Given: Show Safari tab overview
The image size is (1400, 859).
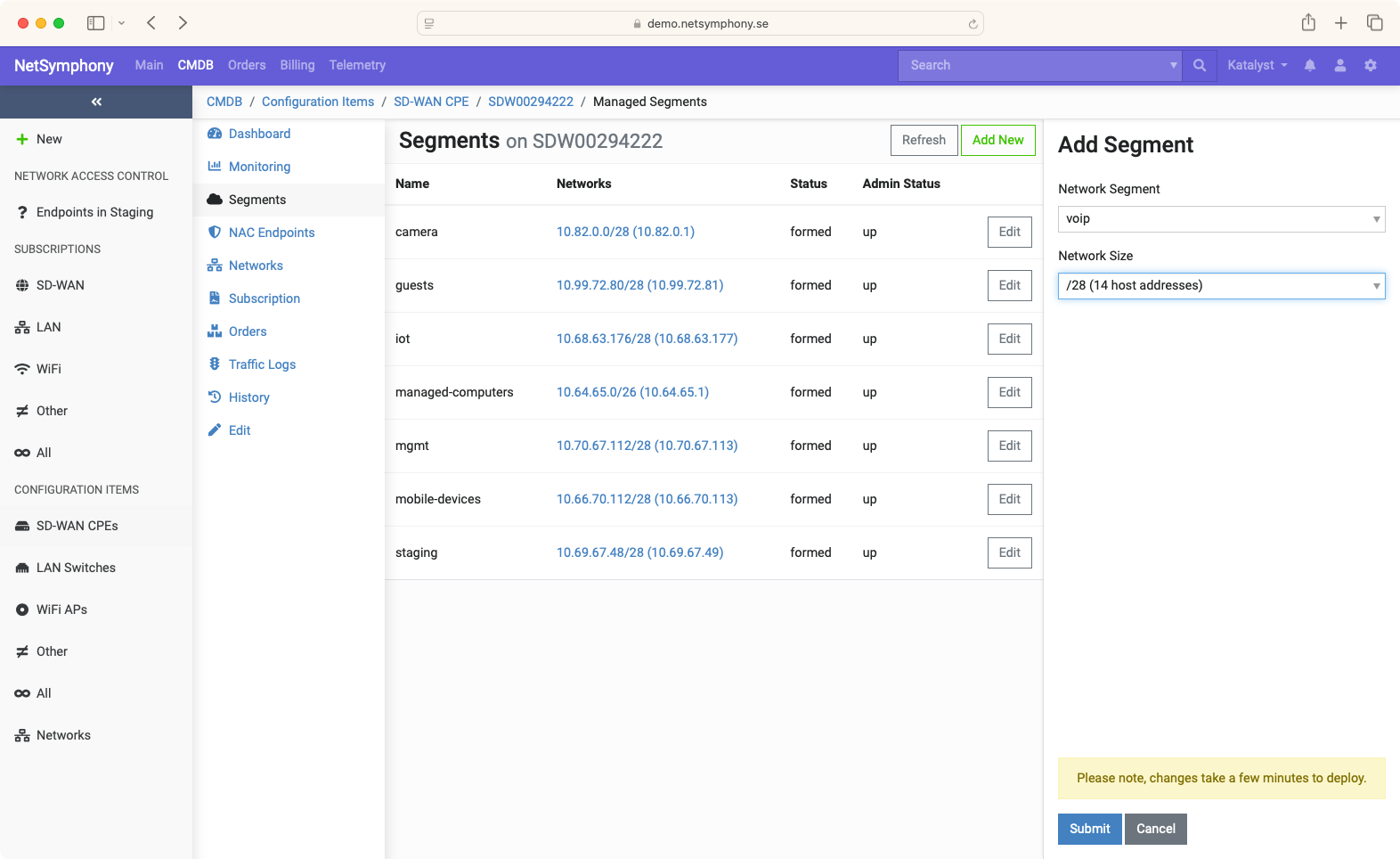Looking at the screenshot, I should 1375,23.
